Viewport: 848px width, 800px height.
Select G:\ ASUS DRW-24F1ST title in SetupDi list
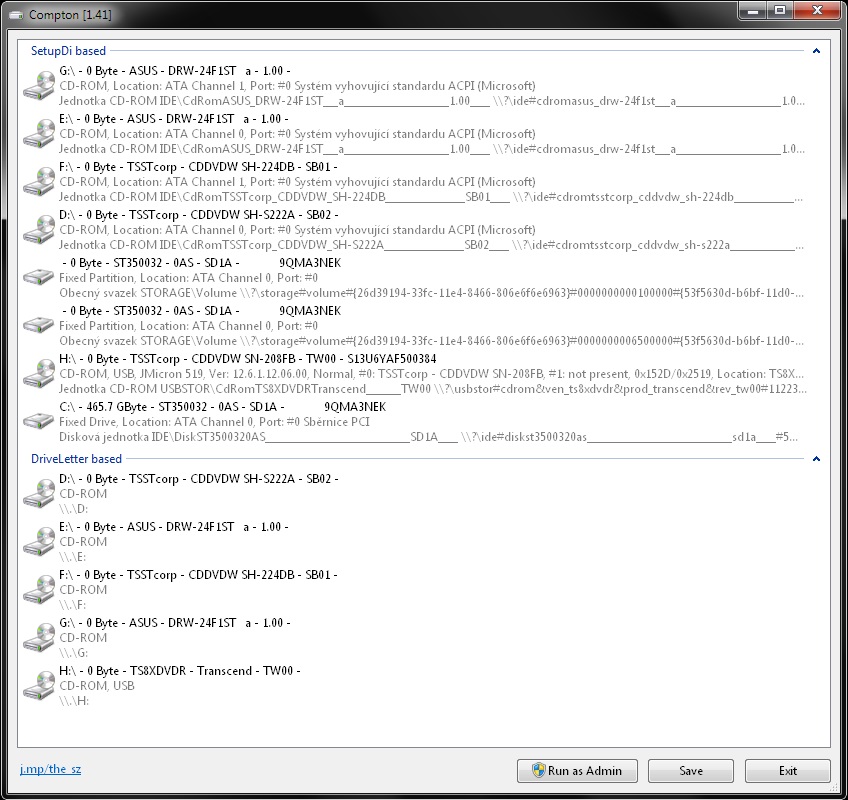click(175, 71)
